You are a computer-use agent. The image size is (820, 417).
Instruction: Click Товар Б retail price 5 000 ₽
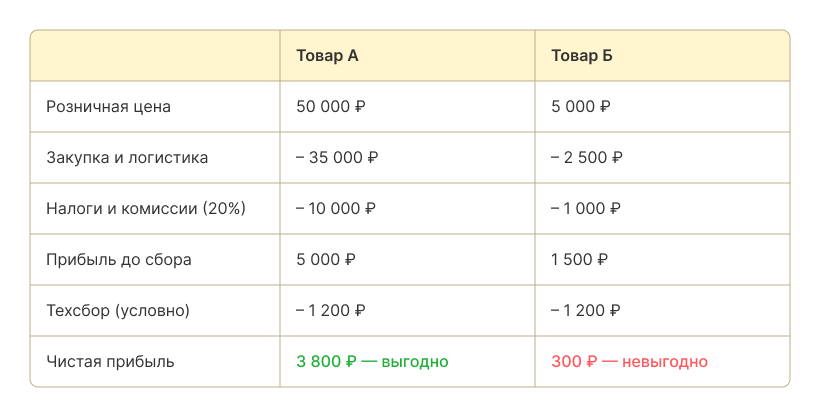(x=580, y=107)
